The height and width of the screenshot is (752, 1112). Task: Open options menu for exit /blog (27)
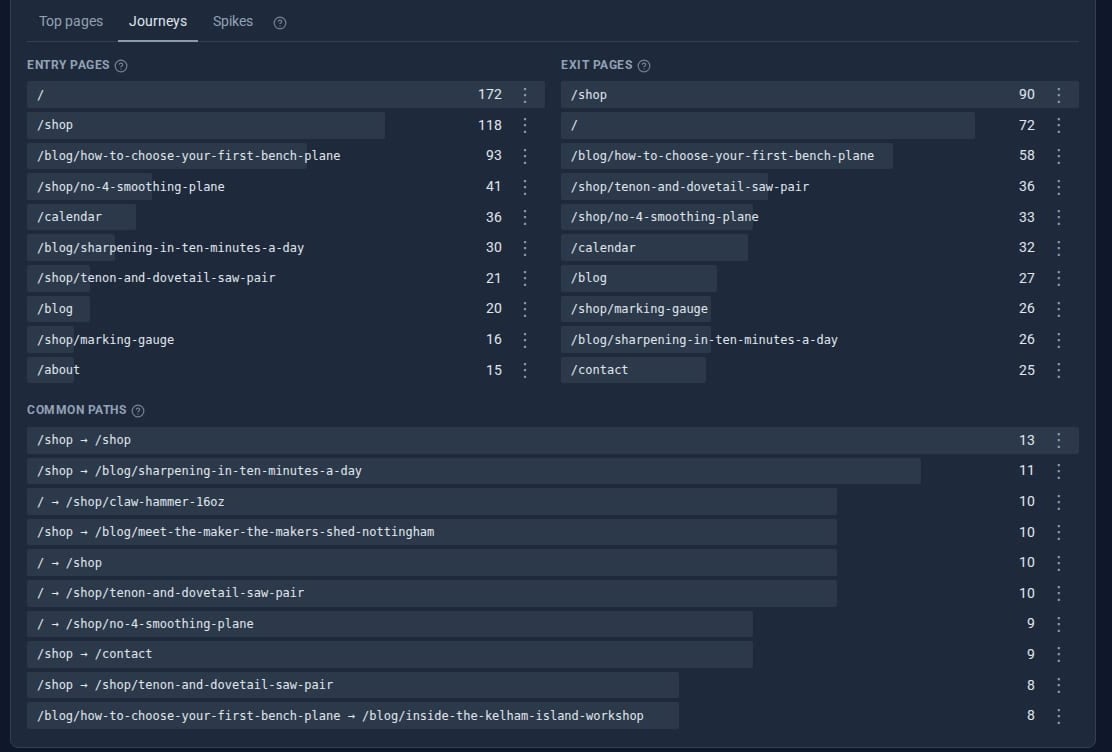1059,278
